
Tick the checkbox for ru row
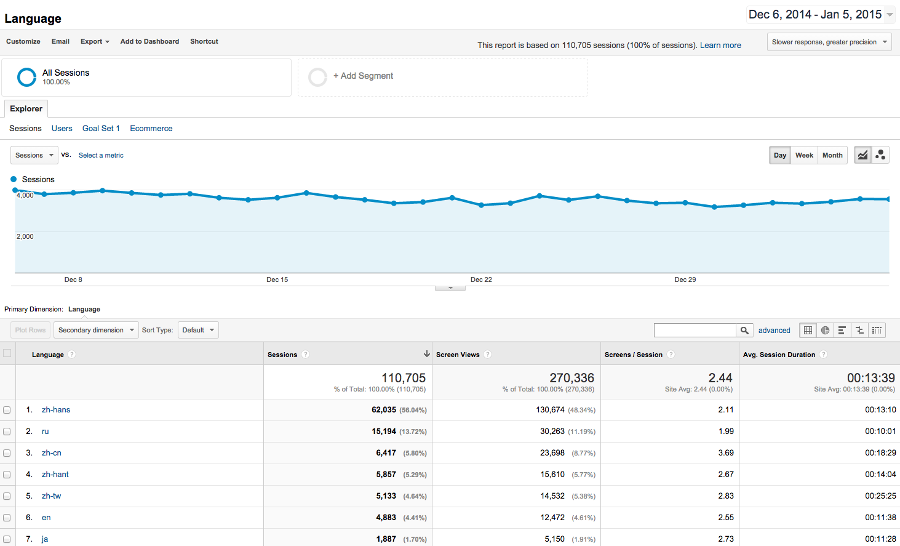click(x=8, y=431)
